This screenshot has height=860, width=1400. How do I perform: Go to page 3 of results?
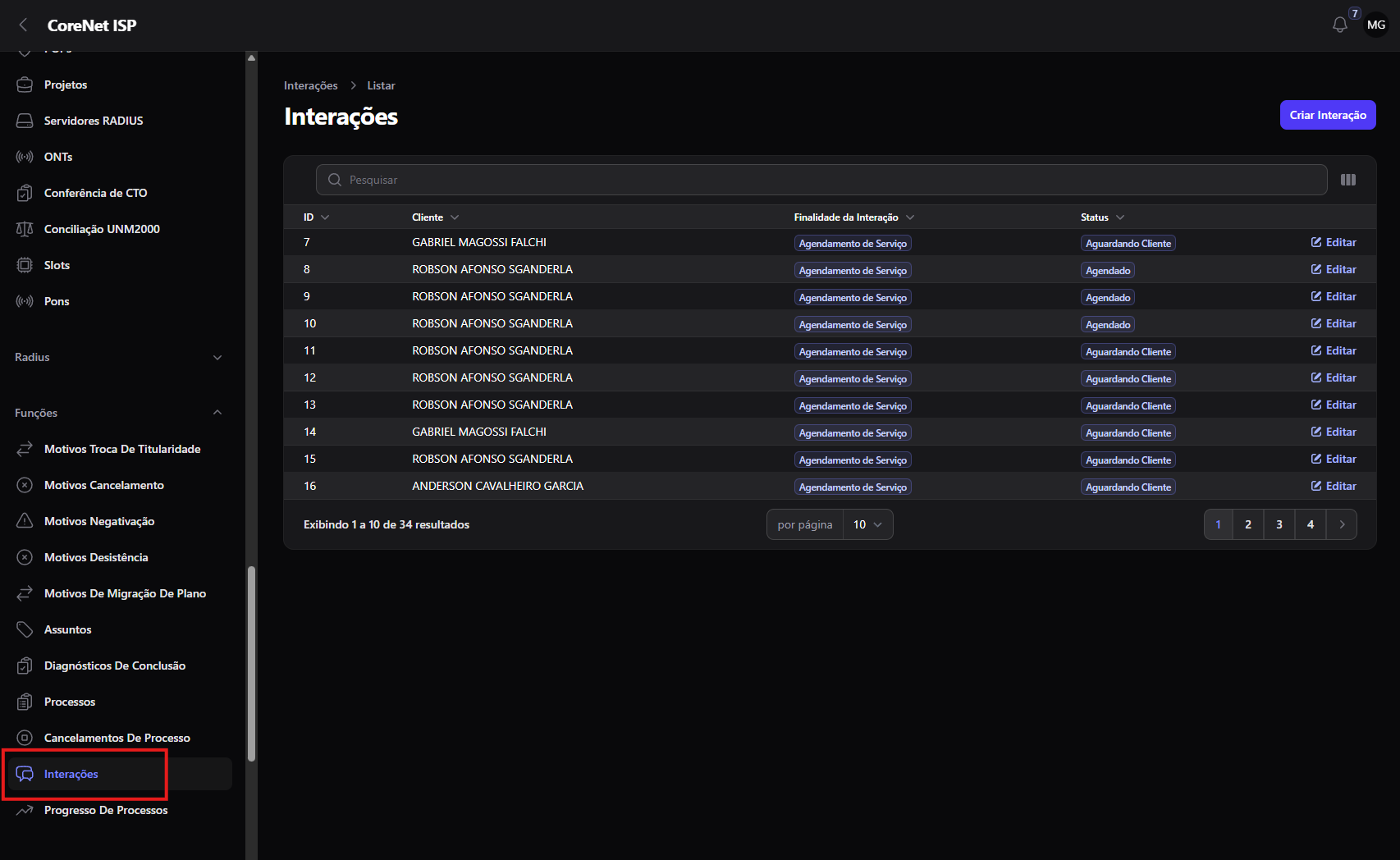[1279, 524]
